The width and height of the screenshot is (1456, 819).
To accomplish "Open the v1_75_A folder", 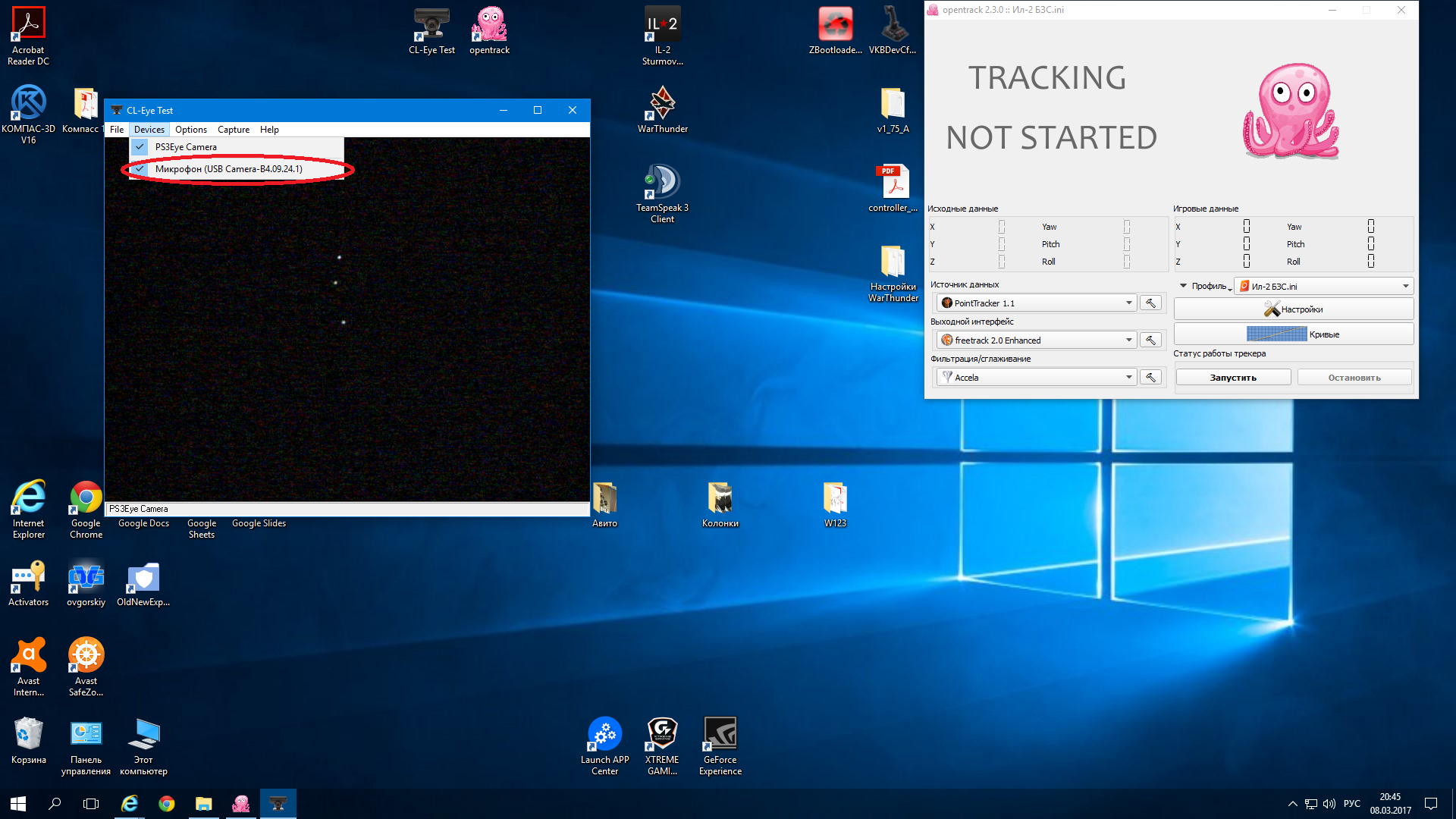I will click(x=893, y=109).
